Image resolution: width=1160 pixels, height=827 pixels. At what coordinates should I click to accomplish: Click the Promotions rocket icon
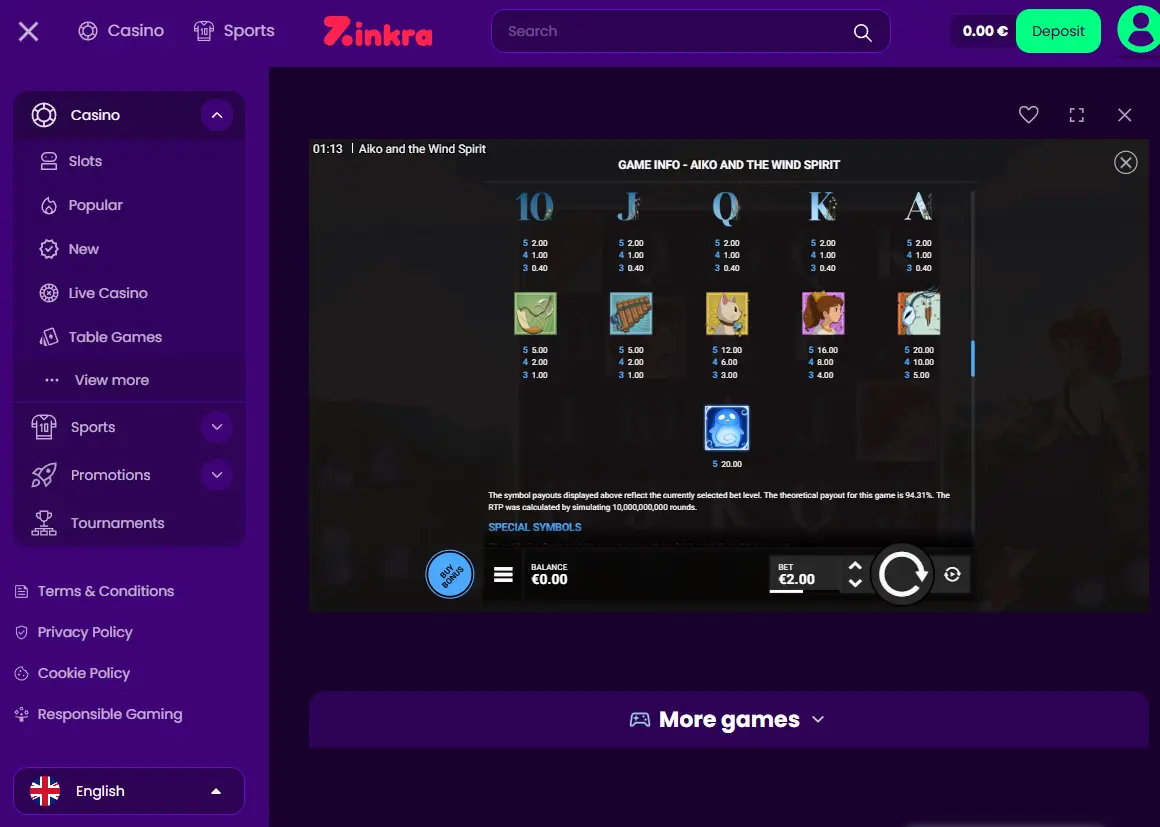pyautogui.click(x=44, y=475)
